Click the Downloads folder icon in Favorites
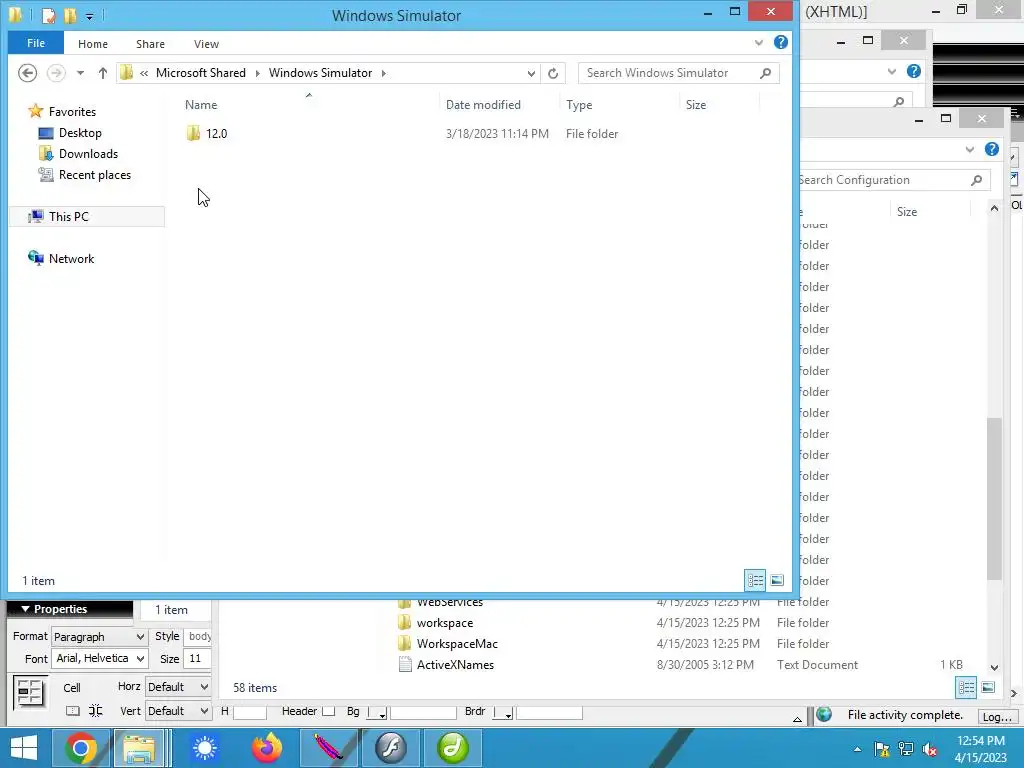The height and width of the screenshot is (768, 1024). [x=46, y=153]
